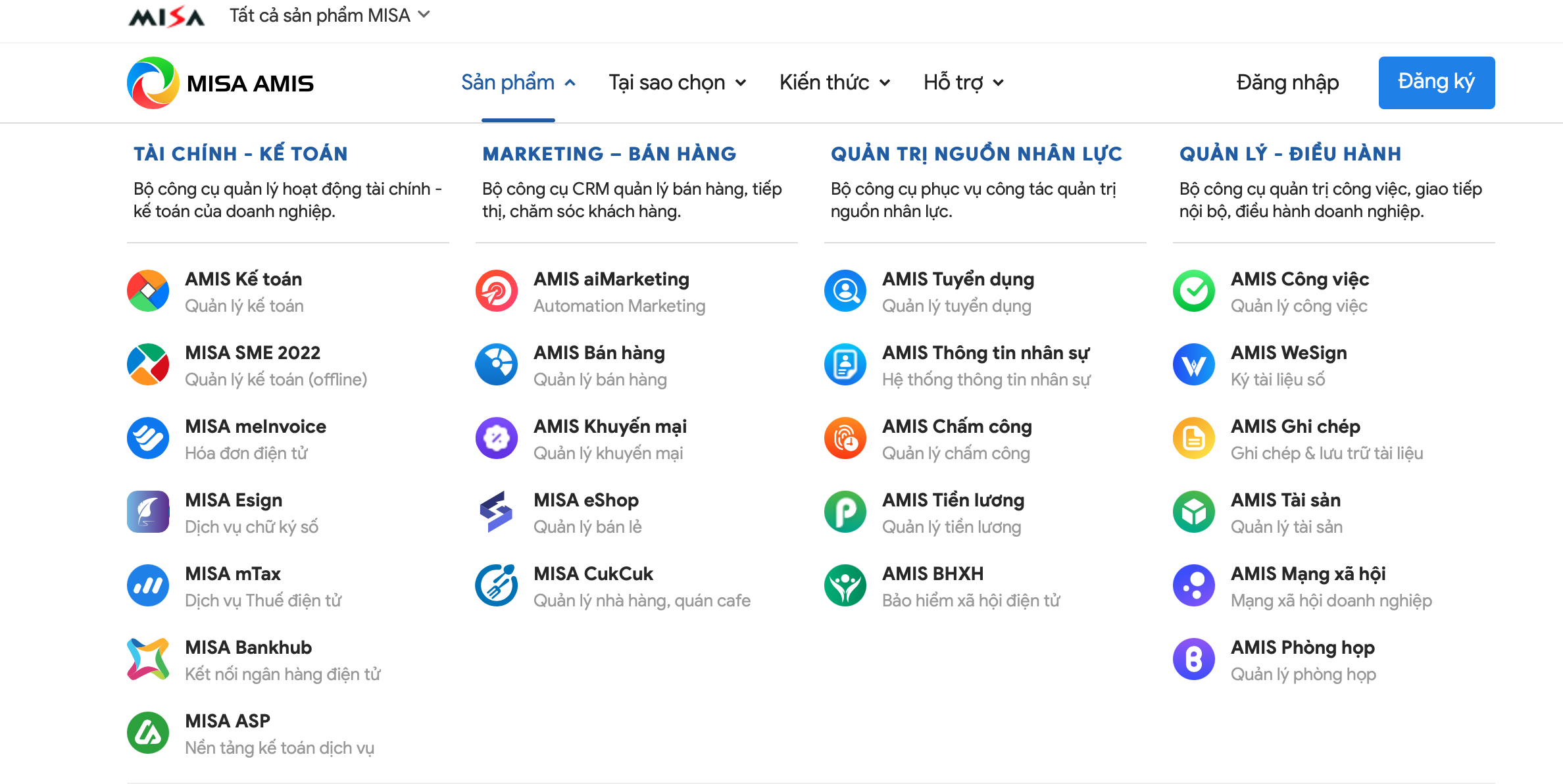Viewport: 1563px width, 784px height.
Task: Choose the AMIS WeSign entry text
Action: pos(1289,353)
